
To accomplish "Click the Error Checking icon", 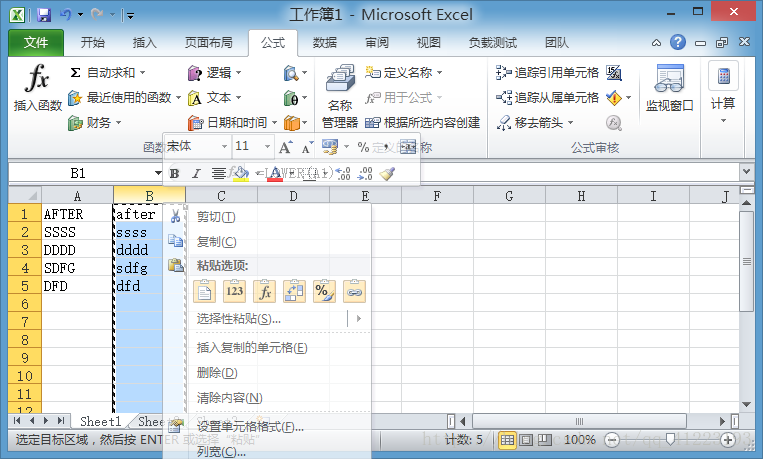I will 614,98.
